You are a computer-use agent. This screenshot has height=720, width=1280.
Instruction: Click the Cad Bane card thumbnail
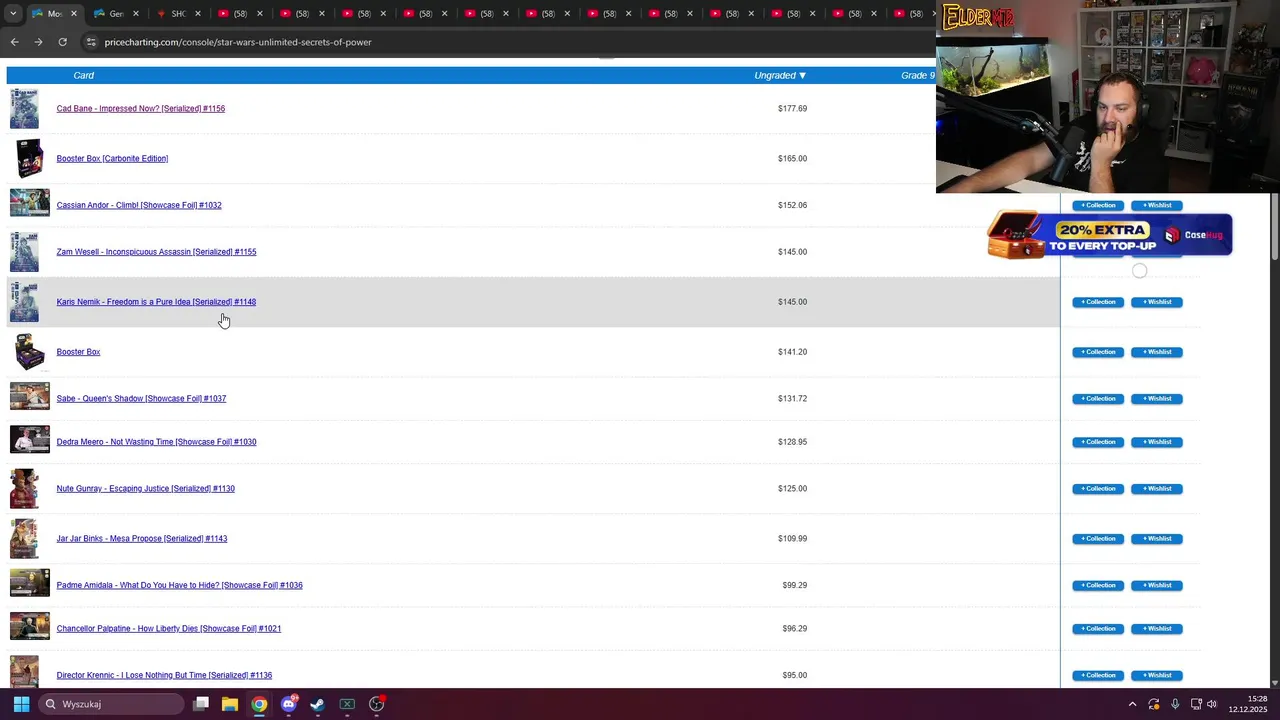pos(24,109)
